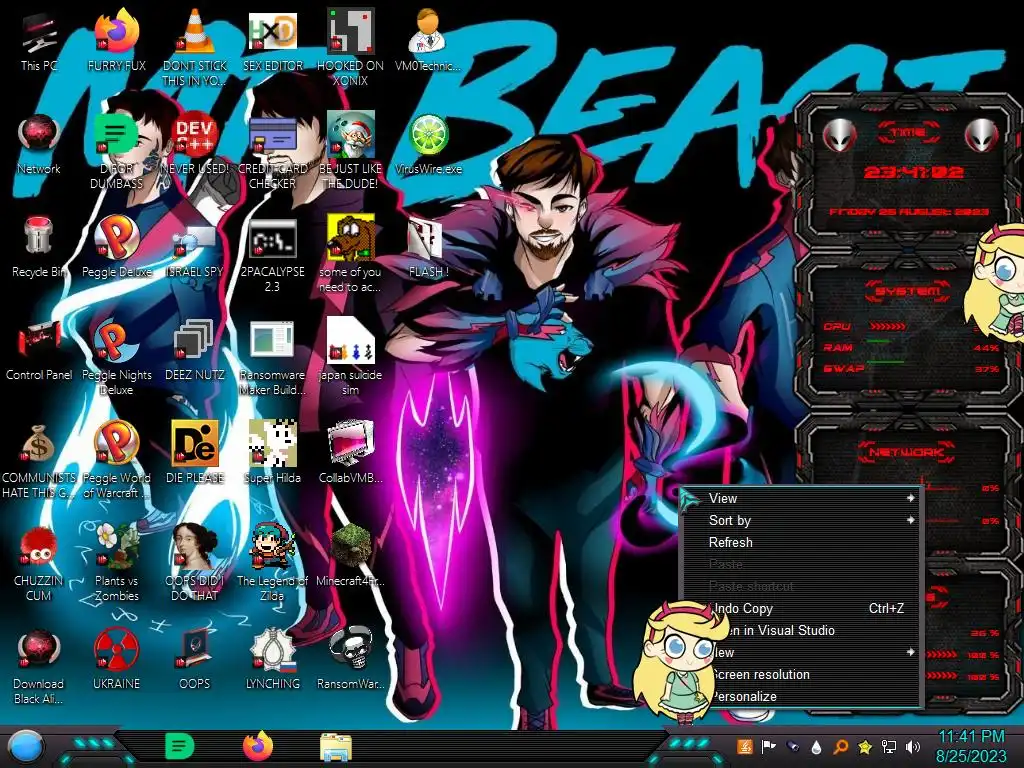Image resolution: width=1024 pixels, height=768 pixels.
Task: Open the volume speaker tray icon
Action: tap(913, 746)
